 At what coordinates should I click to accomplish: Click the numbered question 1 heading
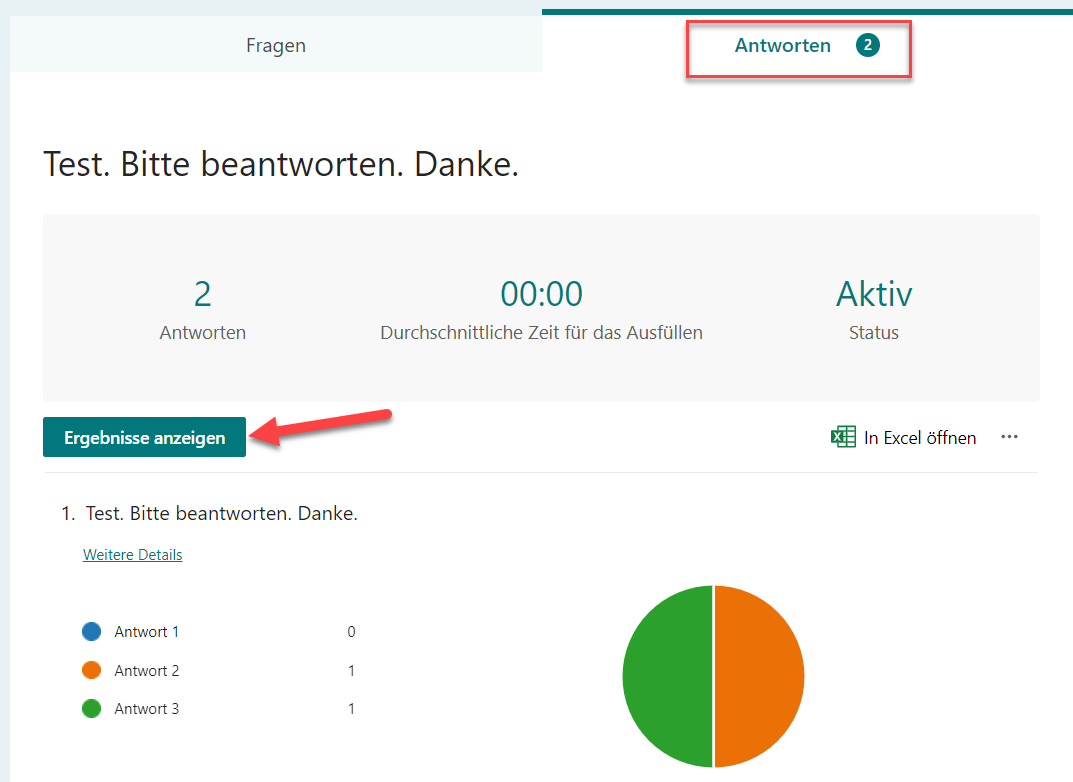221,514
